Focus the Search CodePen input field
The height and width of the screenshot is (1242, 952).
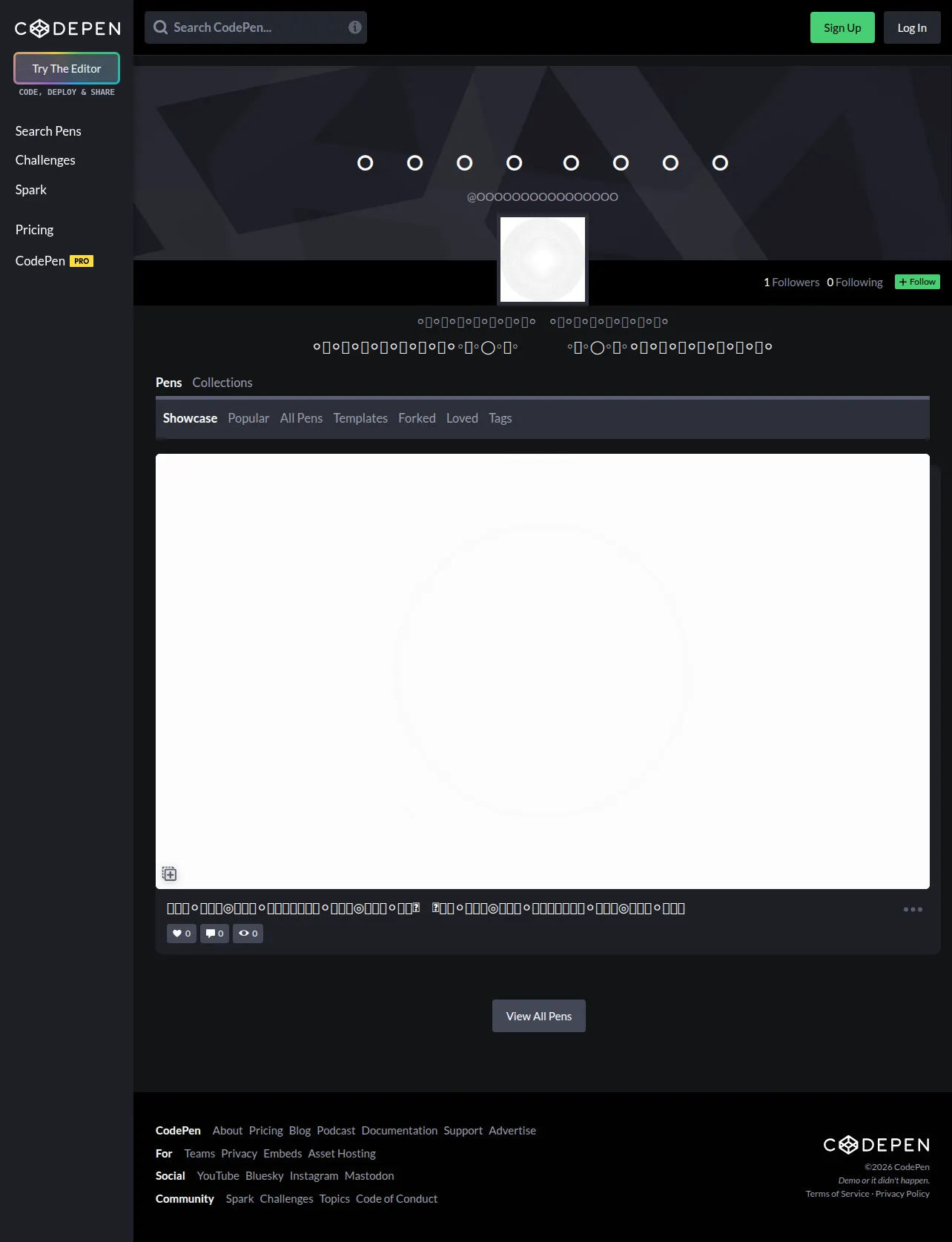point(256,27)
